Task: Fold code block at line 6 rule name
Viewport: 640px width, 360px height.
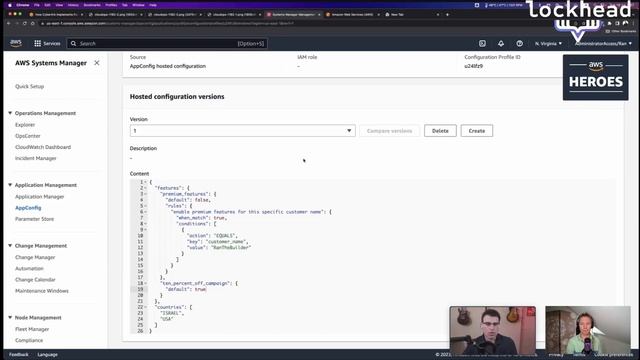Action: point(146,212)
